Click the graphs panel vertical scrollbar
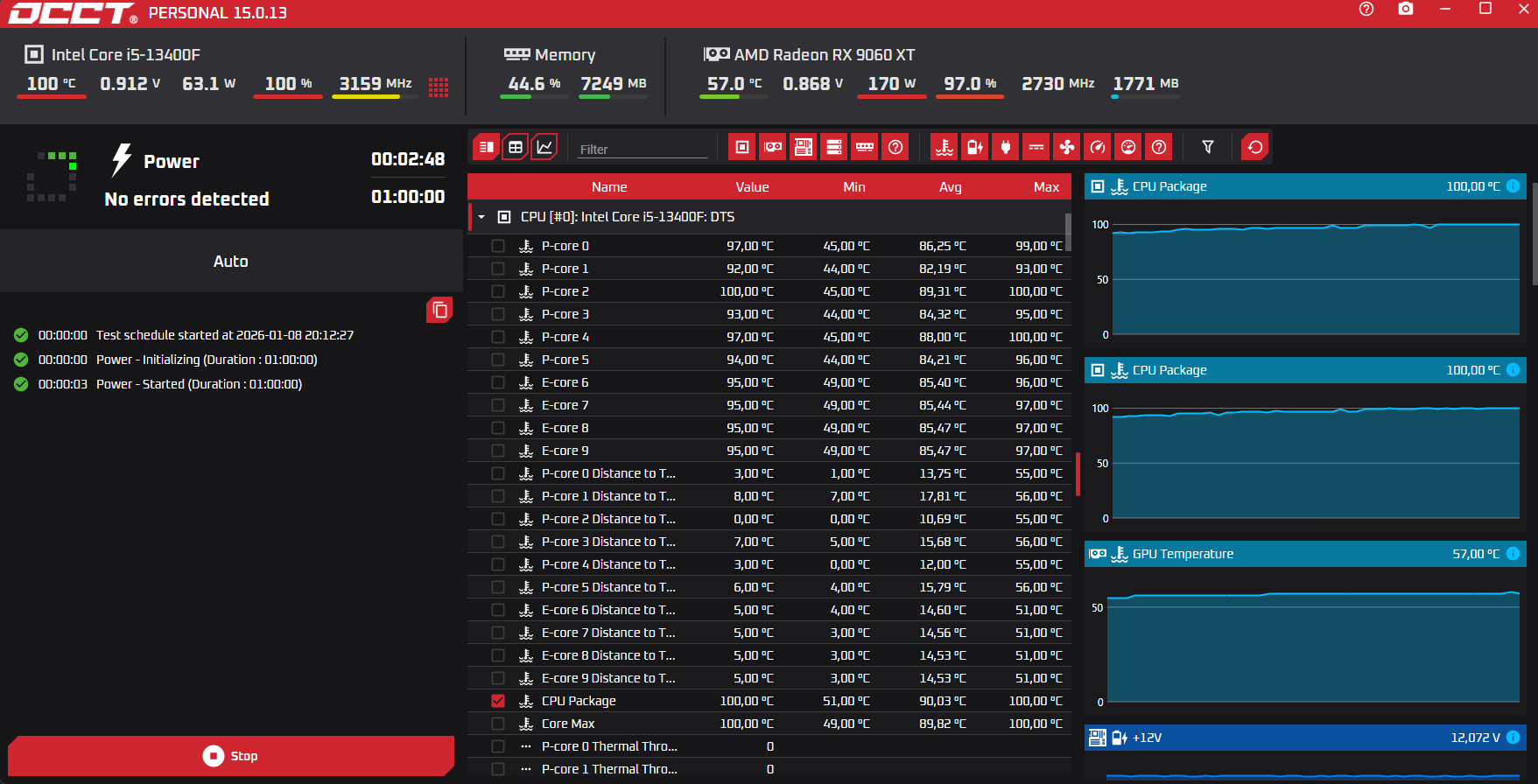 click(x=1534, y=234)
